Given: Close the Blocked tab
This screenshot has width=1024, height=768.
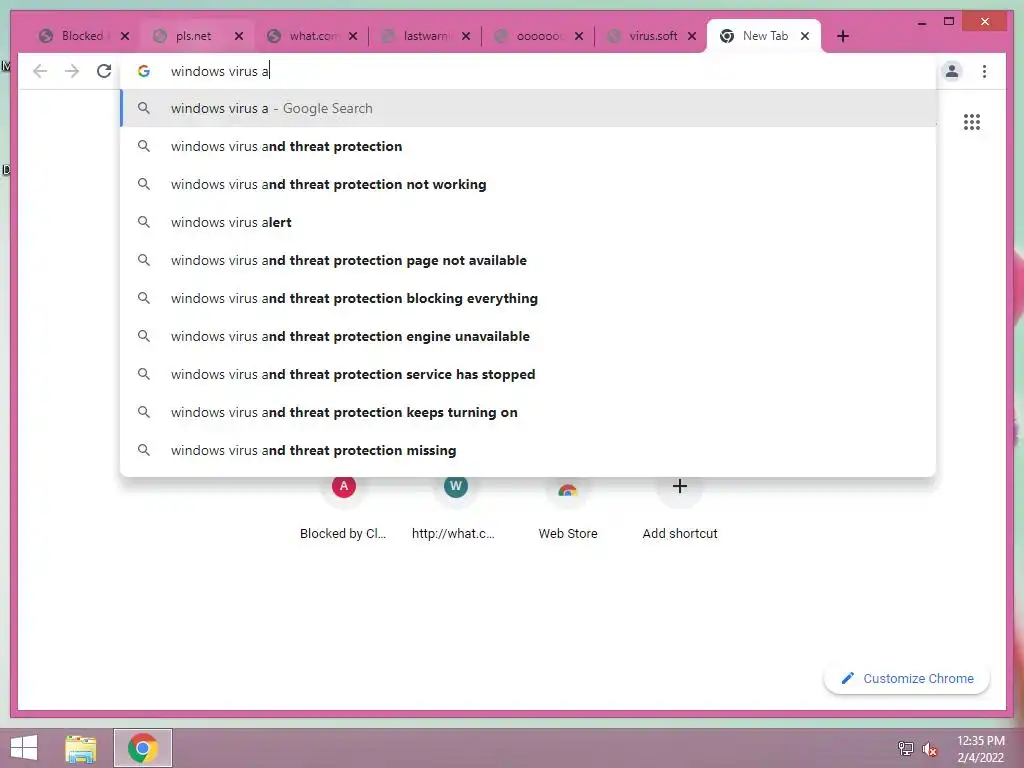Looking at the screenshot, I should [x=125, y=36].
